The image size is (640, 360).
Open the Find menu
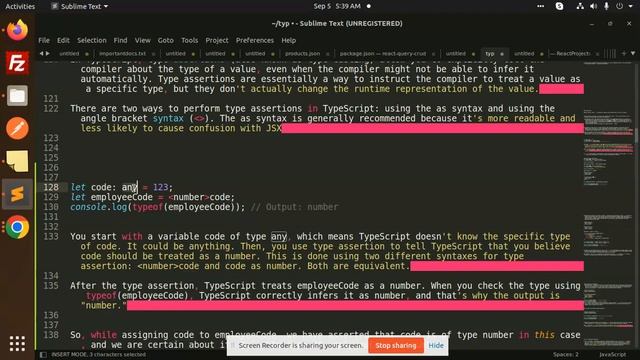tap(120, 40)
